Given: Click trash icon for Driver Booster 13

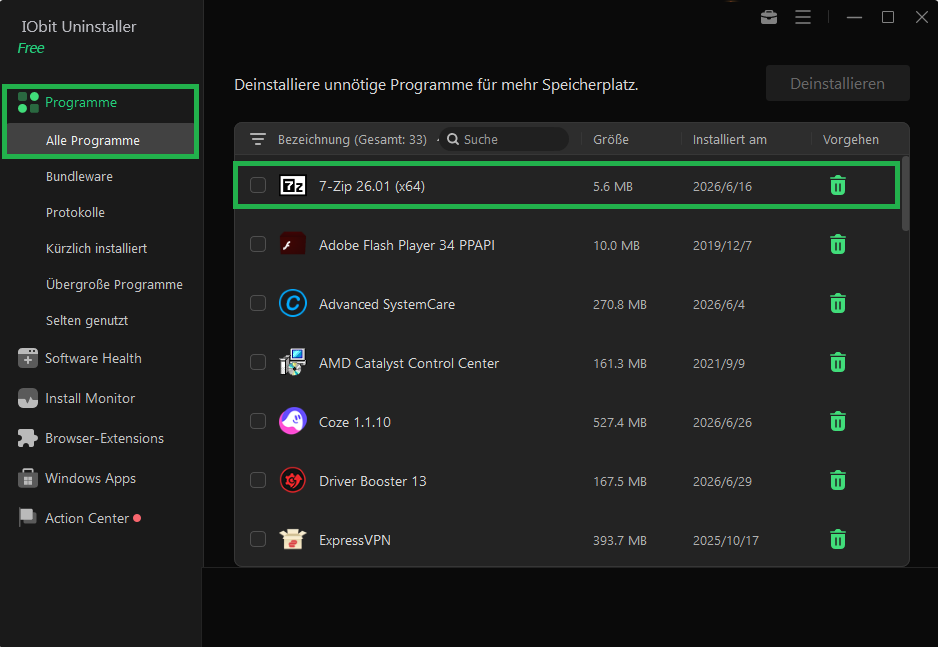Looking at the screenshot, I should tap(838, 480).
